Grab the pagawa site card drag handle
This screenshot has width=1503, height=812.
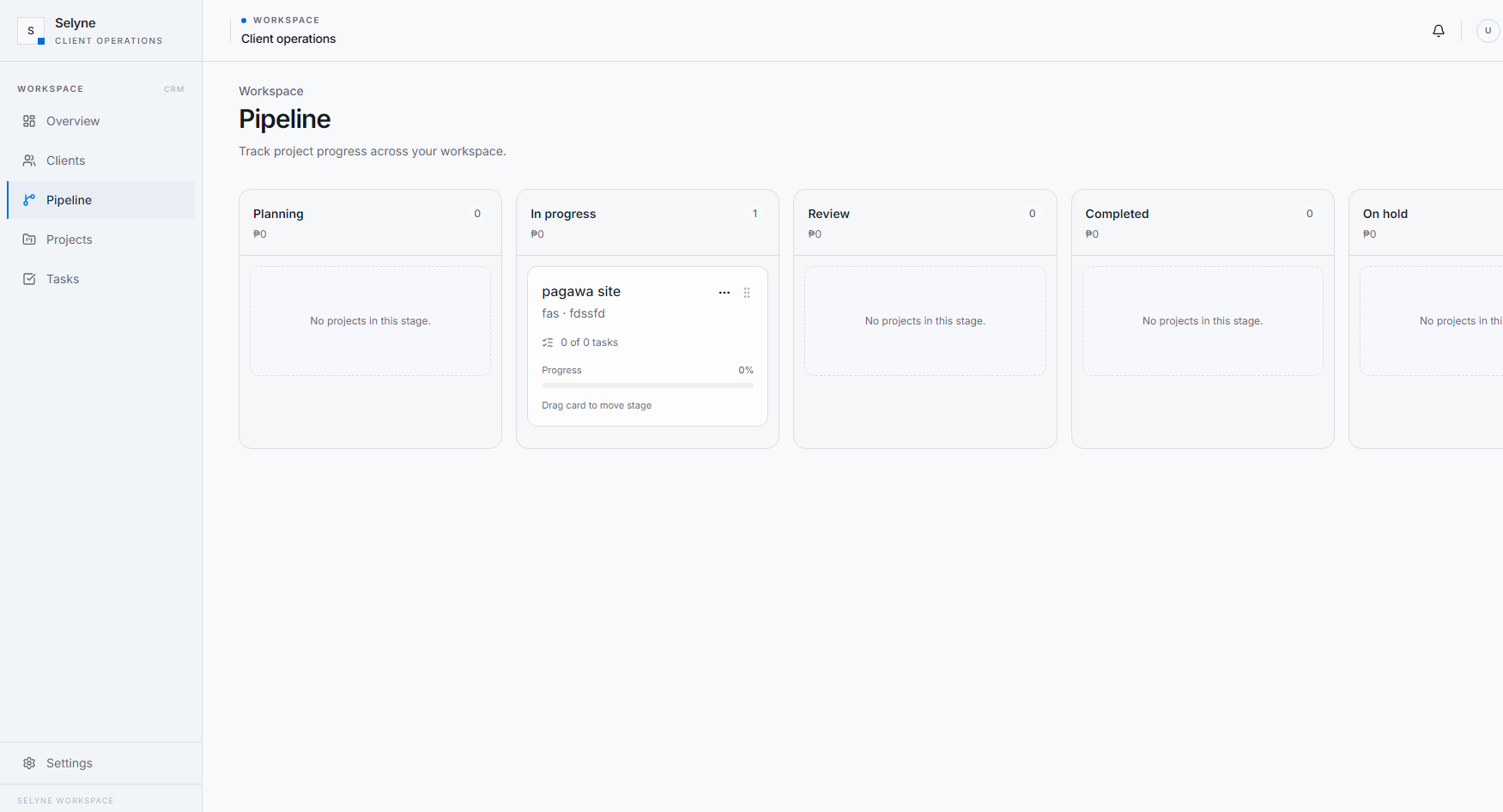pos(747,293)
